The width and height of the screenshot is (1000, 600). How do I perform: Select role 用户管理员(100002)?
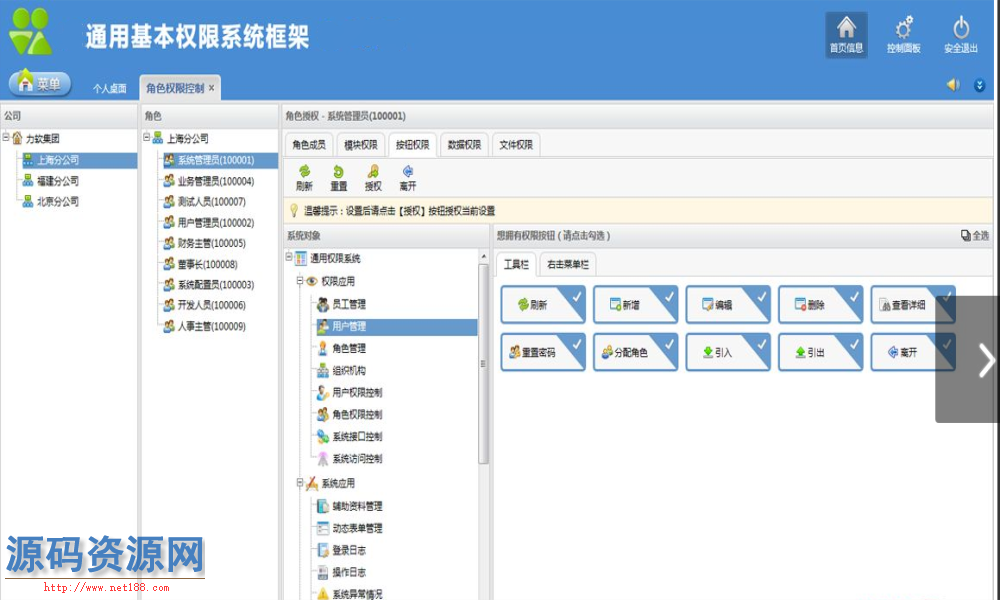216,223
